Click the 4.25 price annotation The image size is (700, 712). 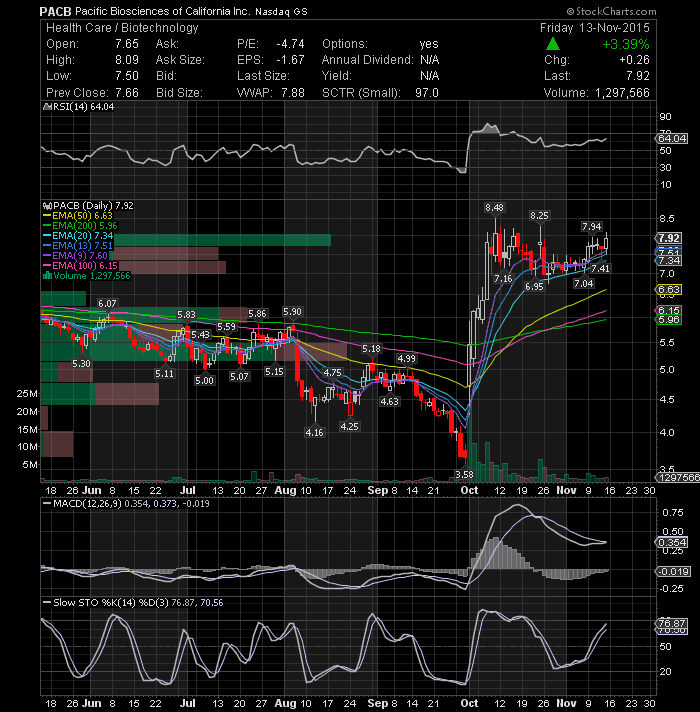coord(349,426)
